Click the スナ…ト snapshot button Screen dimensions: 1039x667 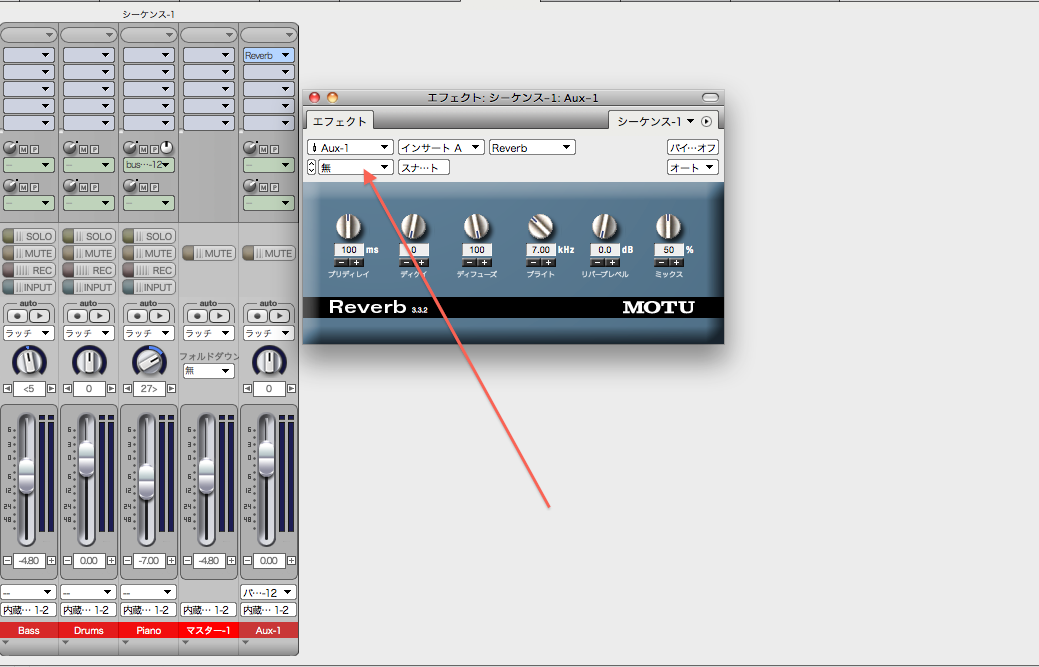pos(424,167)
